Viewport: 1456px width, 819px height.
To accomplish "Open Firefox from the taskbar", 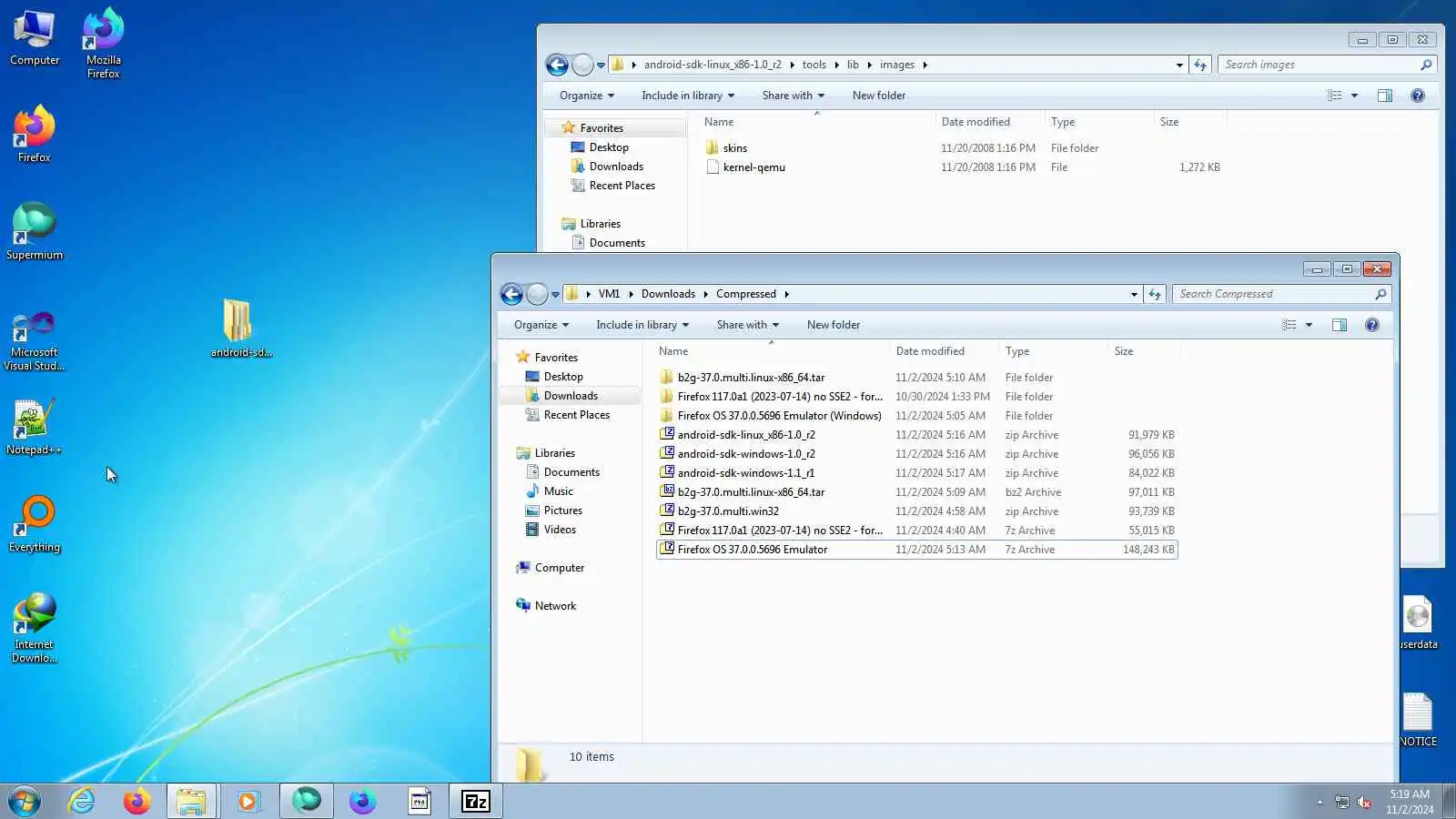I will pyautogui.click(x=136, y=801).
